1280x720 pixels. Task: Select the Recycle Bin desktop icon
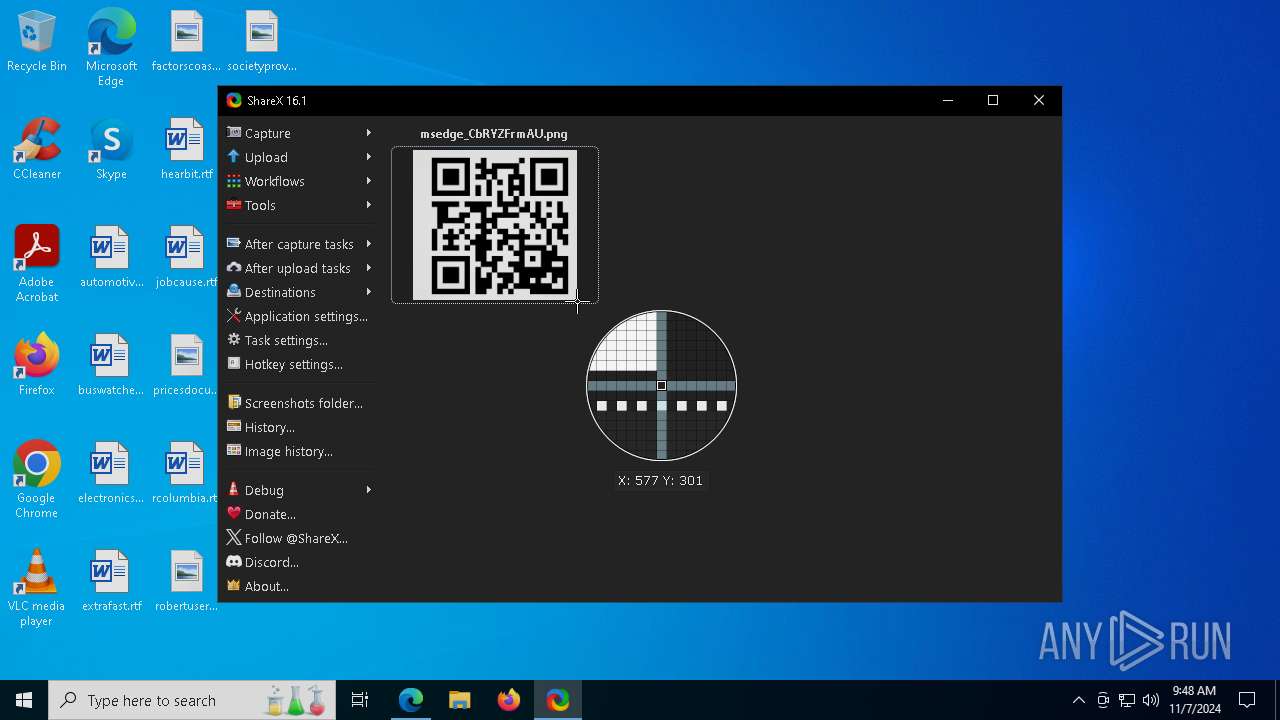(37, 43)
